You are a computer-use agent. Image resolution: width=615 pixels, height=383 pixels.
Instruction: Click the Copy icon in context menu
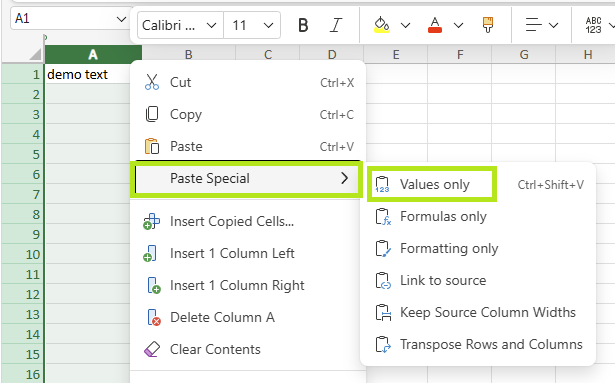coord(152,114)
